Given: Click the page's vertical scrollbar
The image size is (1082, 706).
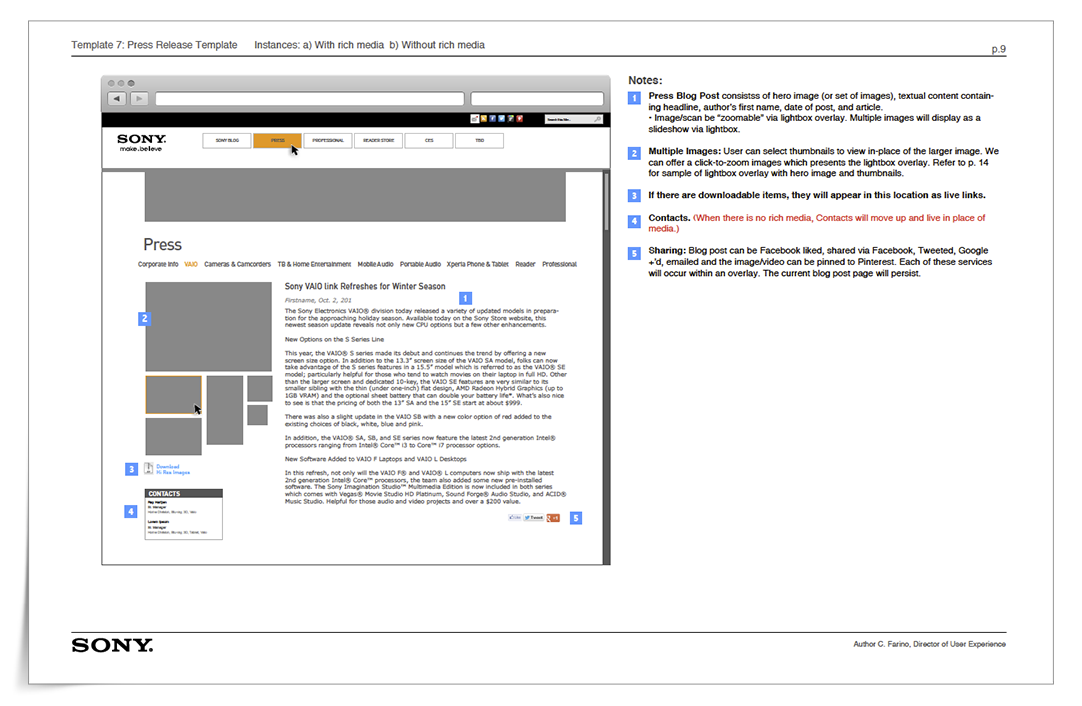Looking at the screenshot, I should tap(607, 368).
